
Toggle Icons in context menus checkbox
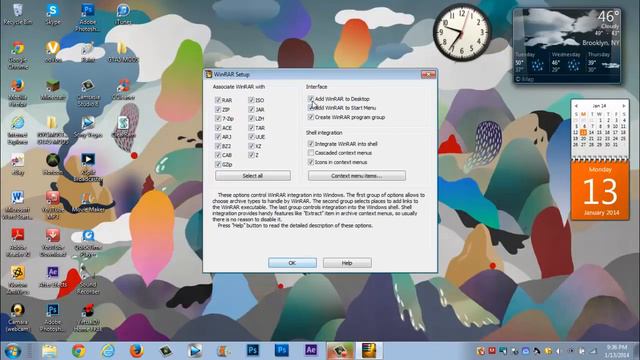click(311, 162)
